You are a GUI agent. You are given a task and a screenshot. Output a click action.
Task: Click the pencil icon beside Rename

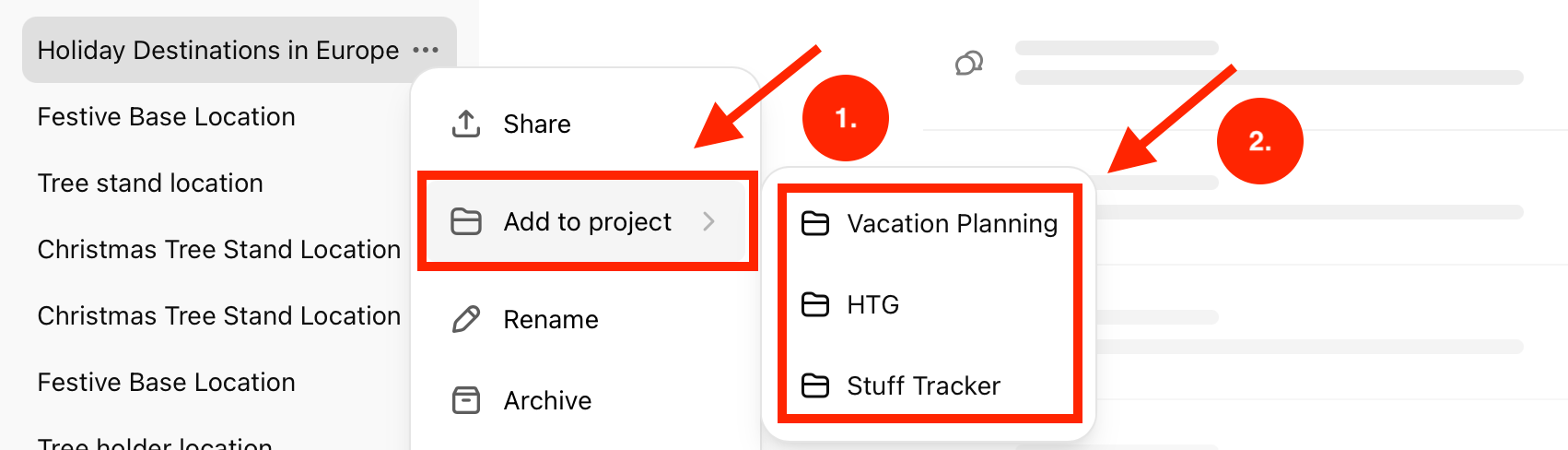[x=466, y=319]
